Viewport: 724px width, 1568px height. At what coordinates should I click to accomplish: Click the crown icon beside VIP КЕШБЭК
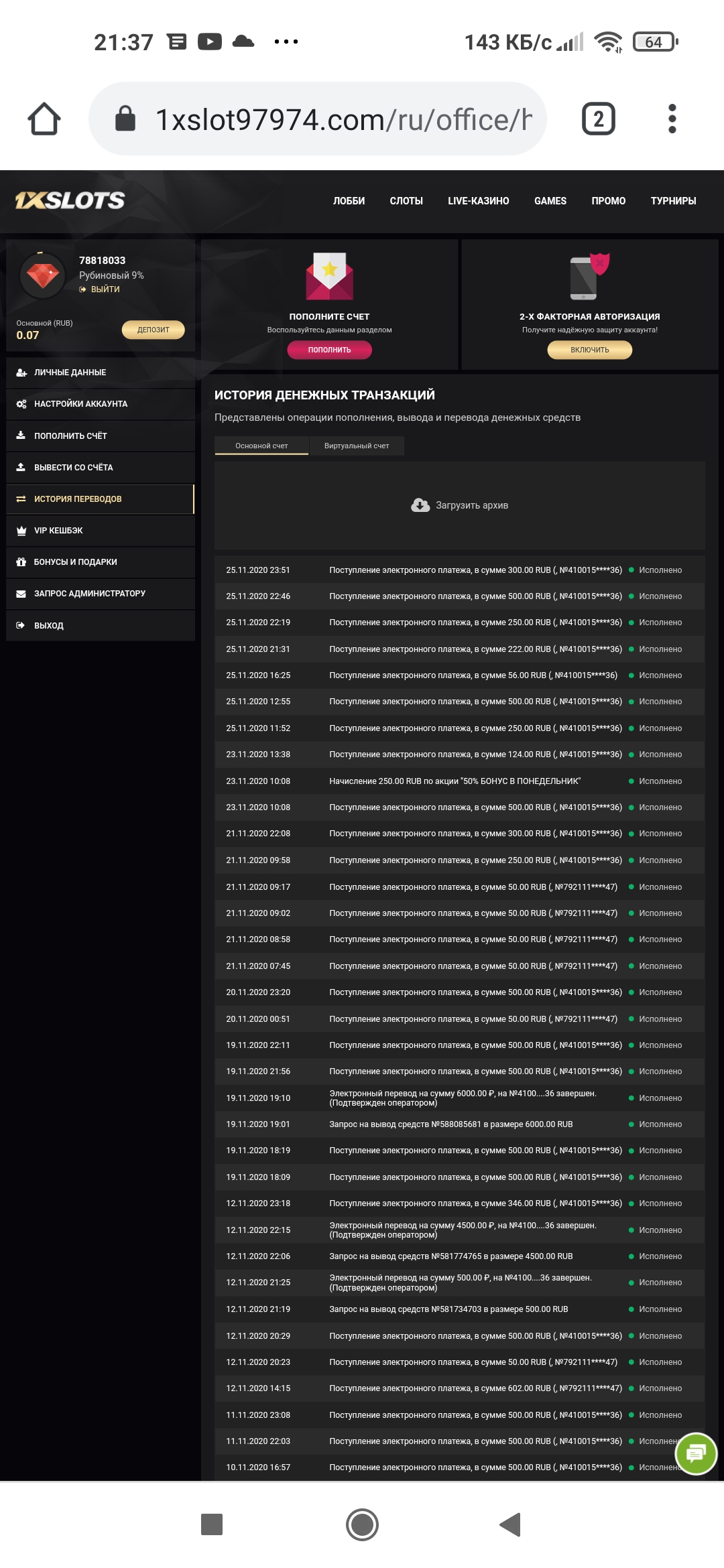21,531
